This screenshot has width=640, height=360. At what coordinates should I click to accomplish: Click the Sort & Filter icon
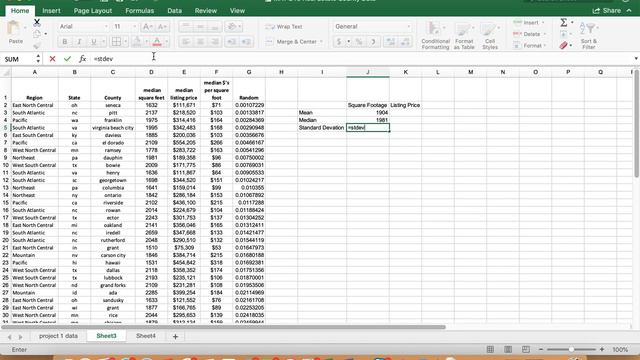pos(588,35)
